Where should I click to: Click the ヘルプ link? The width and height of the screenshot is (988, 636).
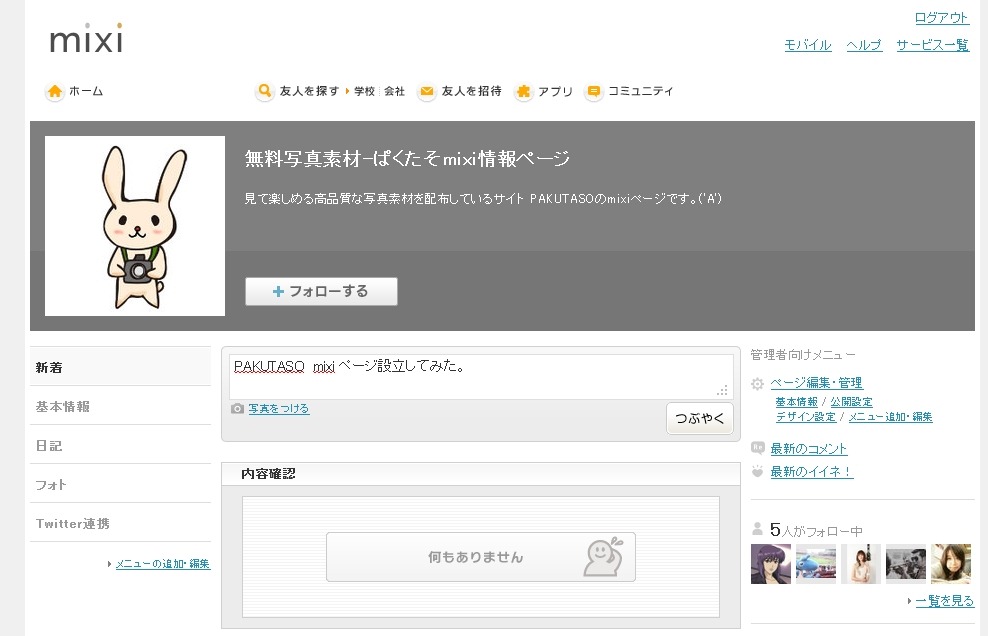click(864, 45)
